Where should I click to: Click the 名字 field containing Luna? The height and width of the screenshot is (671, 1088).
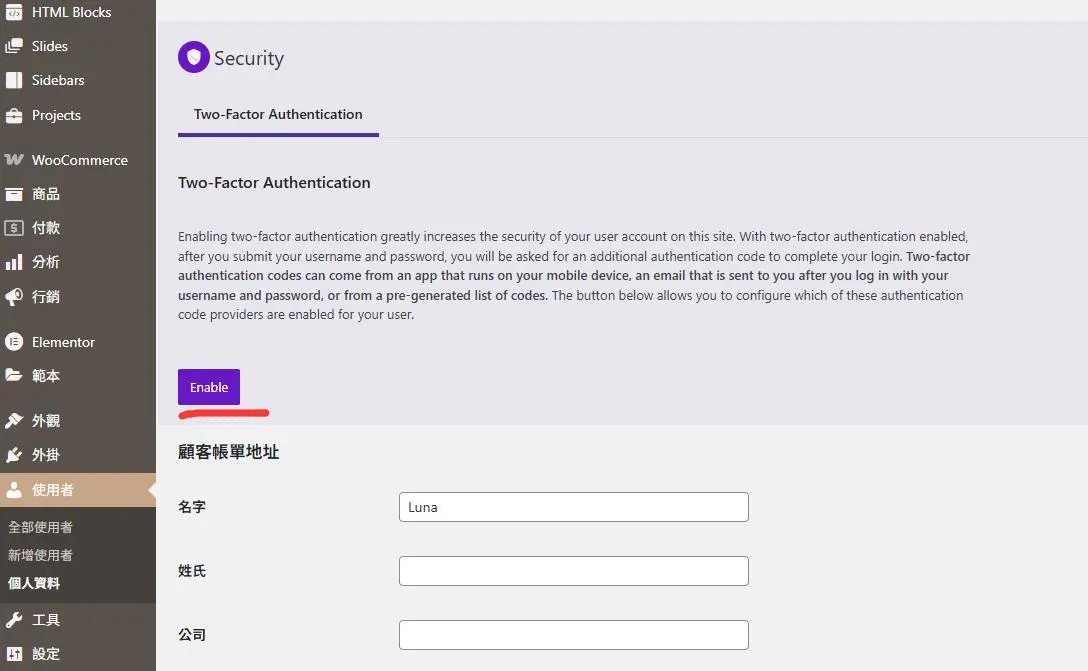coord(574,507)
